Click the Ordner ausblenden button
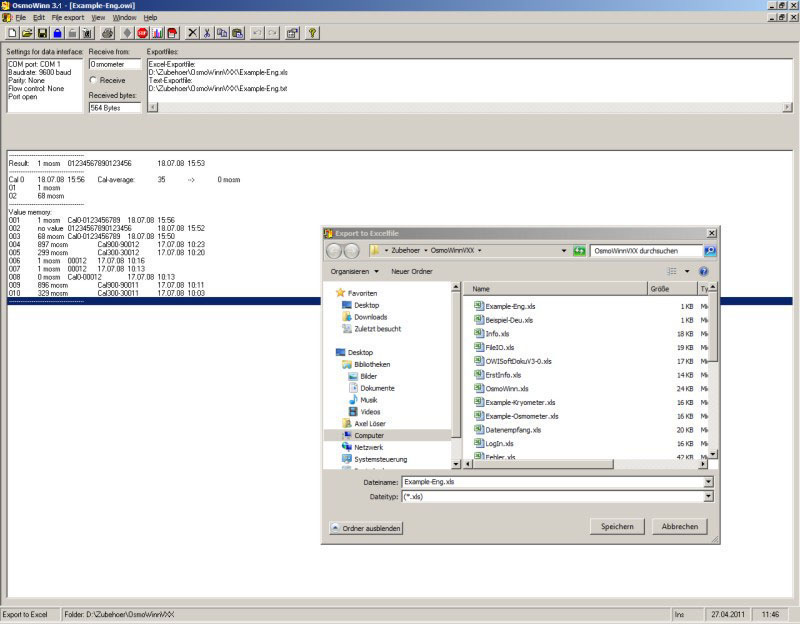 click(367, 527)
